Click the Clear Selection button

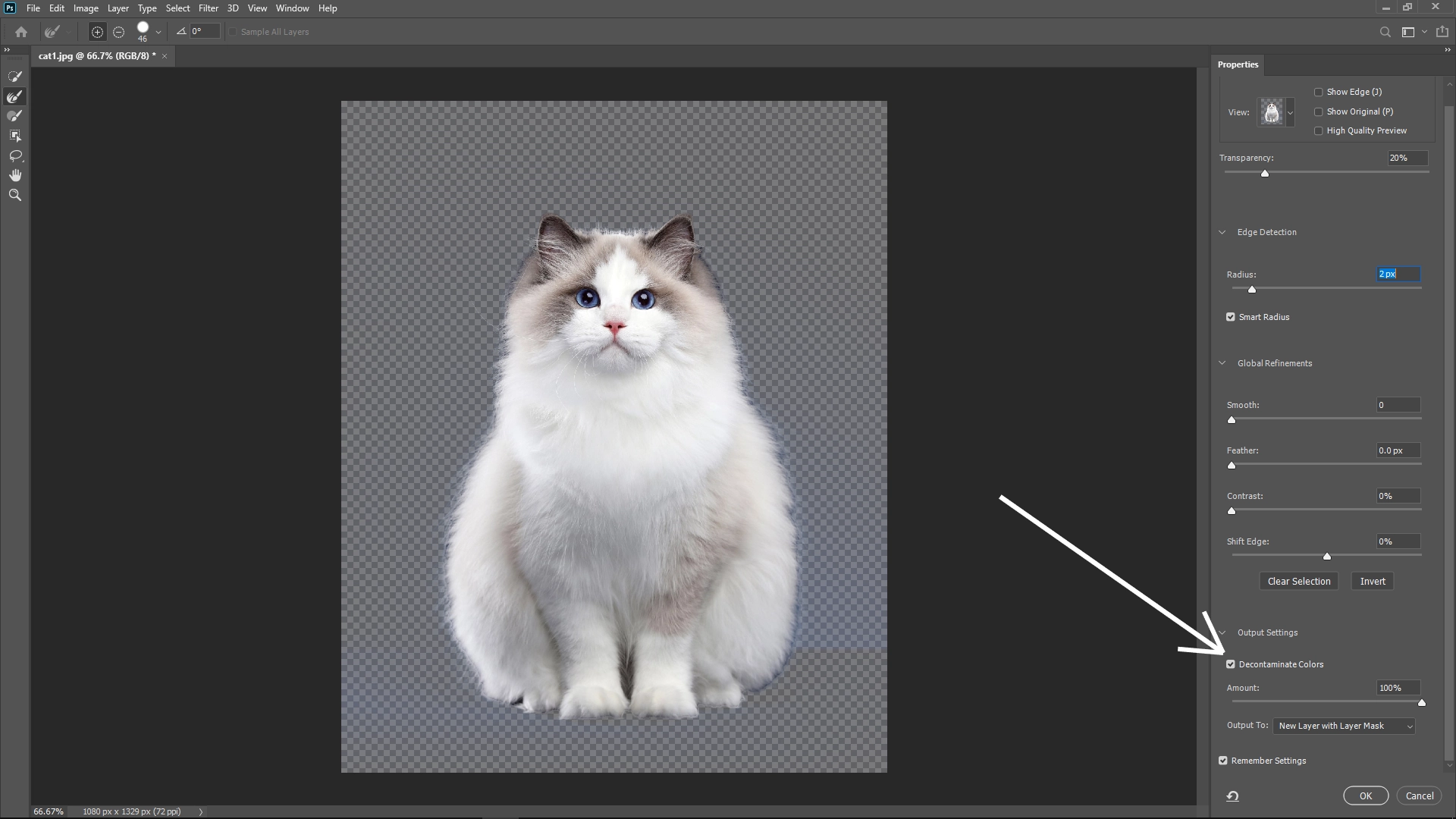(1298, 581)
